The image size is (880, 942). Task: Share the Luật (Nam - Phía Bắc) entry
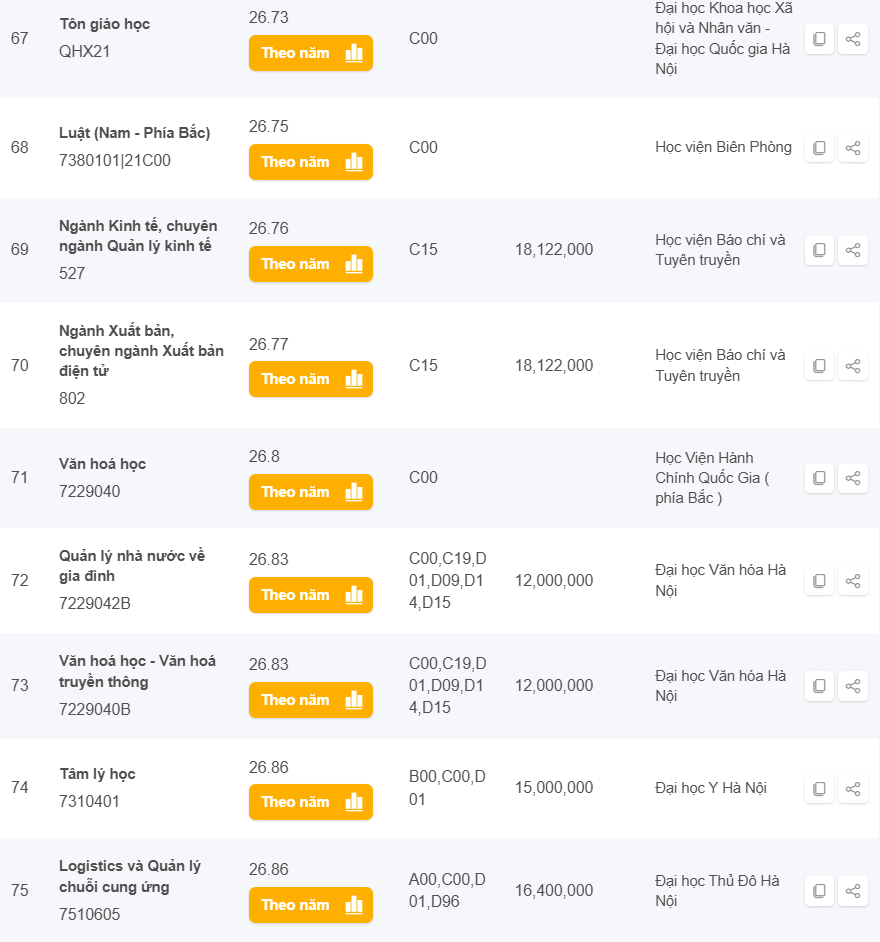click(853, 148)
